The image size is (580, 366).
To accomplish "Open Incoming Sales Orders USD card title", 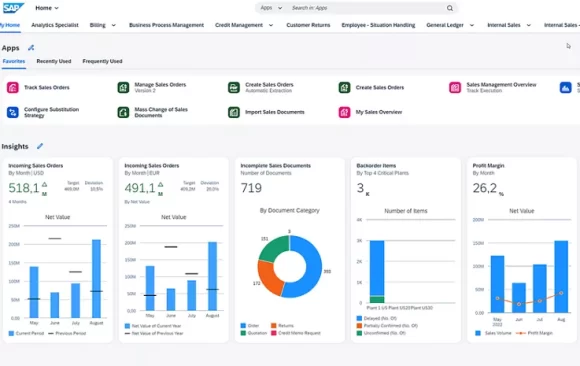I will (36, 166).
